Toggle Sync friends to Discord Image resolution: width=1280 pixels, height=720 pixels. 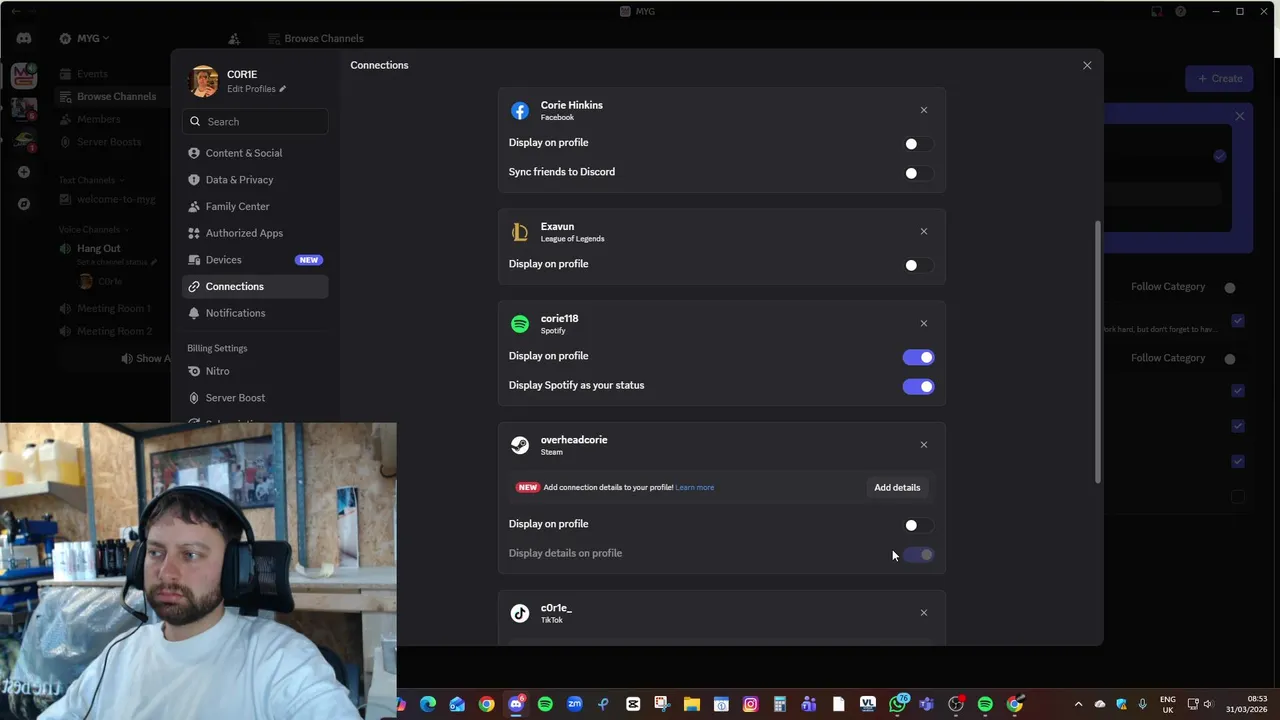(x=918, y=173)
